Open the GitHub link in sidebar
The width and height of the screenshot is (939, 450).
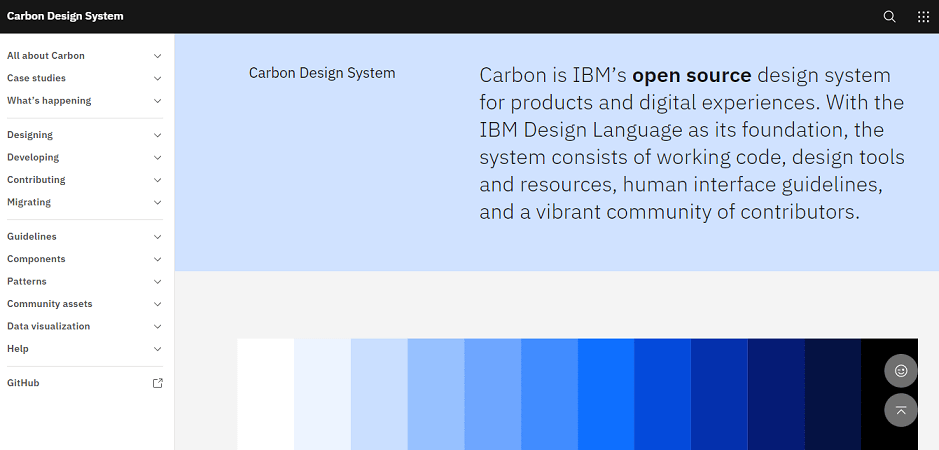(23, 383)
